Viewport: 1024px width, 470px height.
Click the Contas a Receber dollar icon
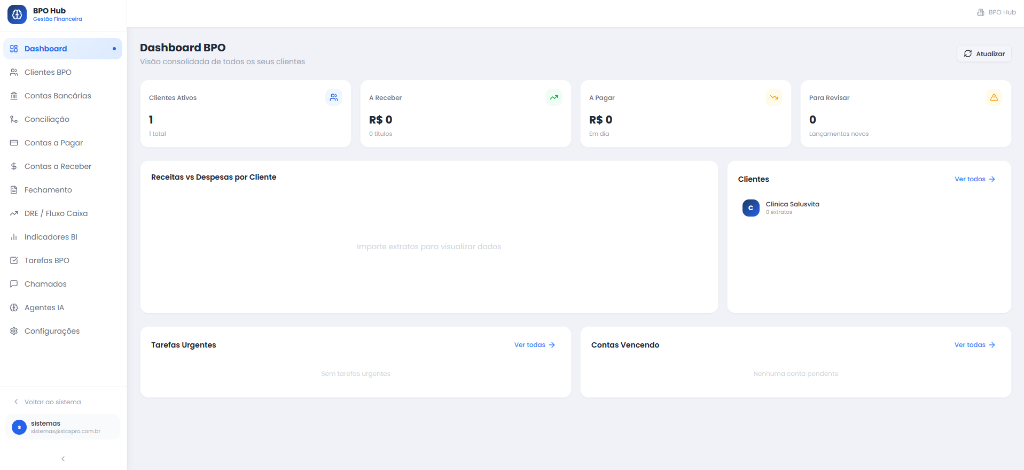click(14, 166)
